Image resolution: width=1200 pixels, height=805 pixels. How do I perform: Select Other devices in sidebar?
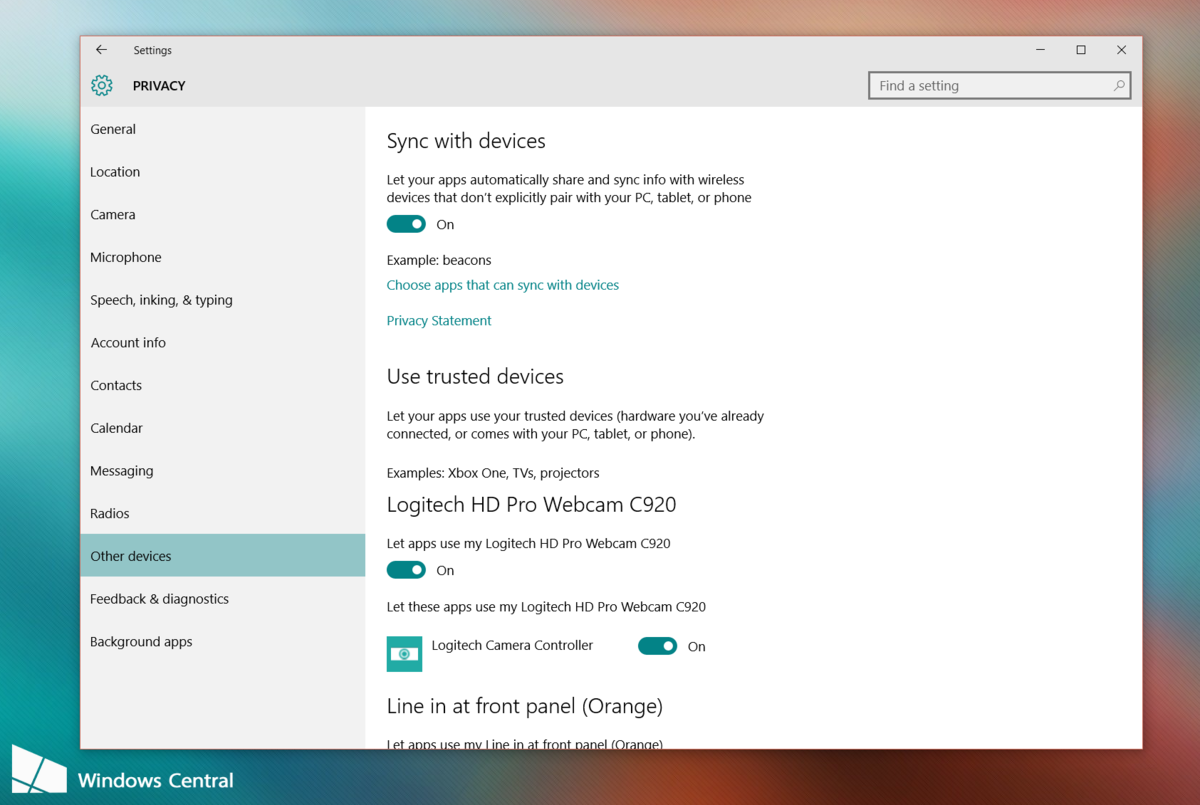click(223, 556)
